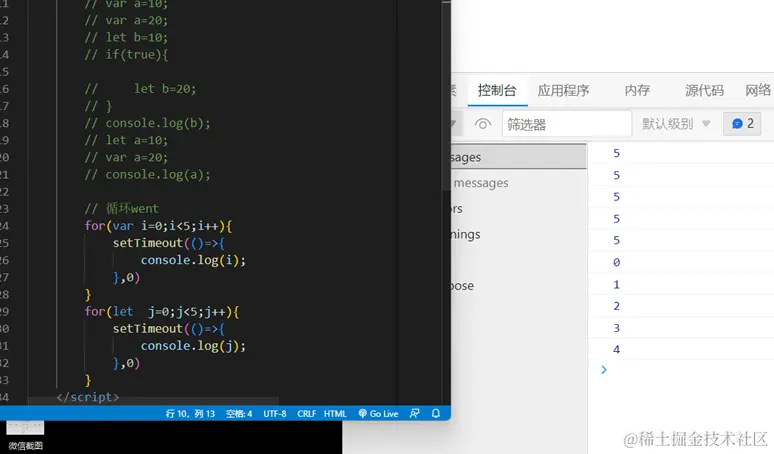
Task: Switch to the 应用程序 tab
Action: (563, 90)
